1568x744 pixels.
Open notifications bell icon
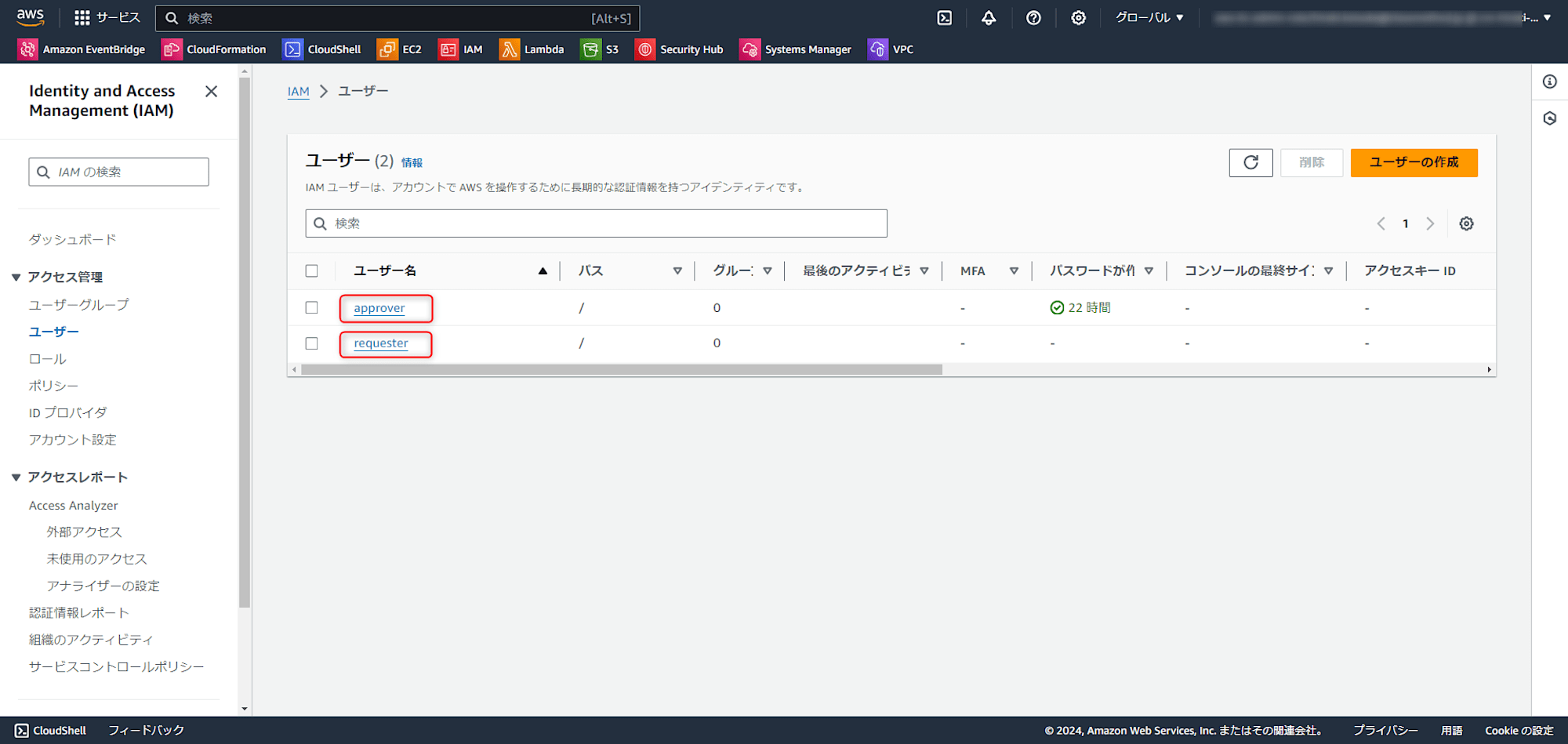(989, 18)
